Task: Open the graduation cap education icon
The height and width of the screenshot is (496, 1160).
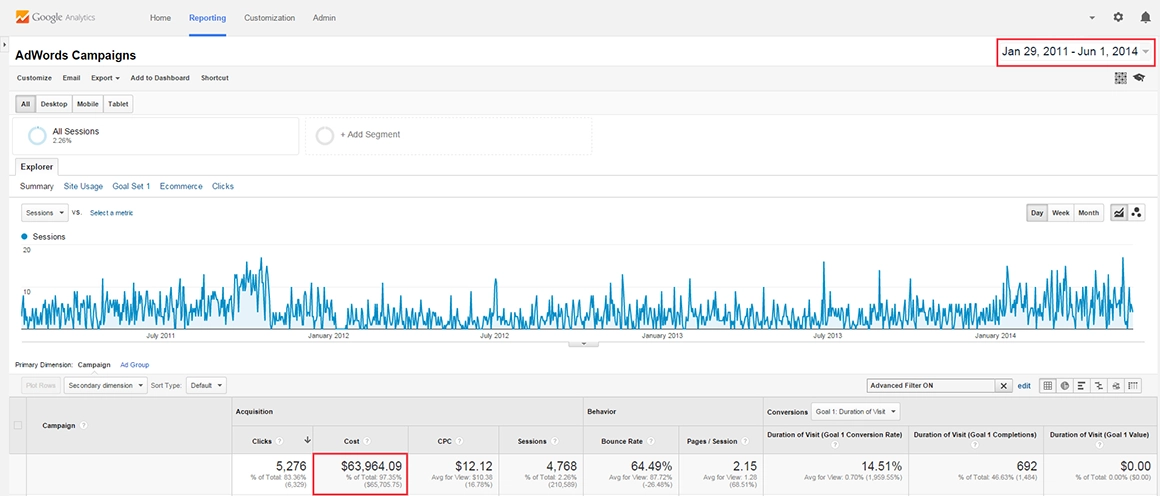Action: pyautogui.click(x=1139, y=78)
